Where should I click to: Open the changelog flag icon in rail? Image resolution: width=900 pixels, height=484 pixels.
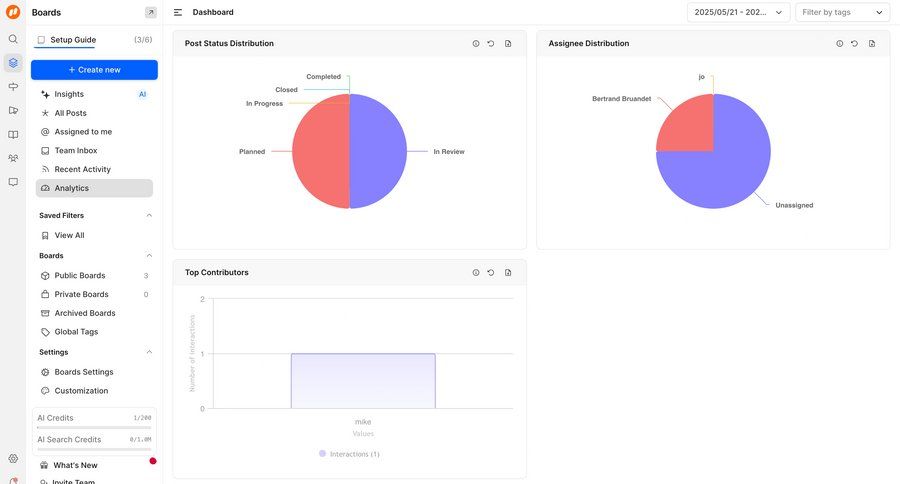pos(13,110)
